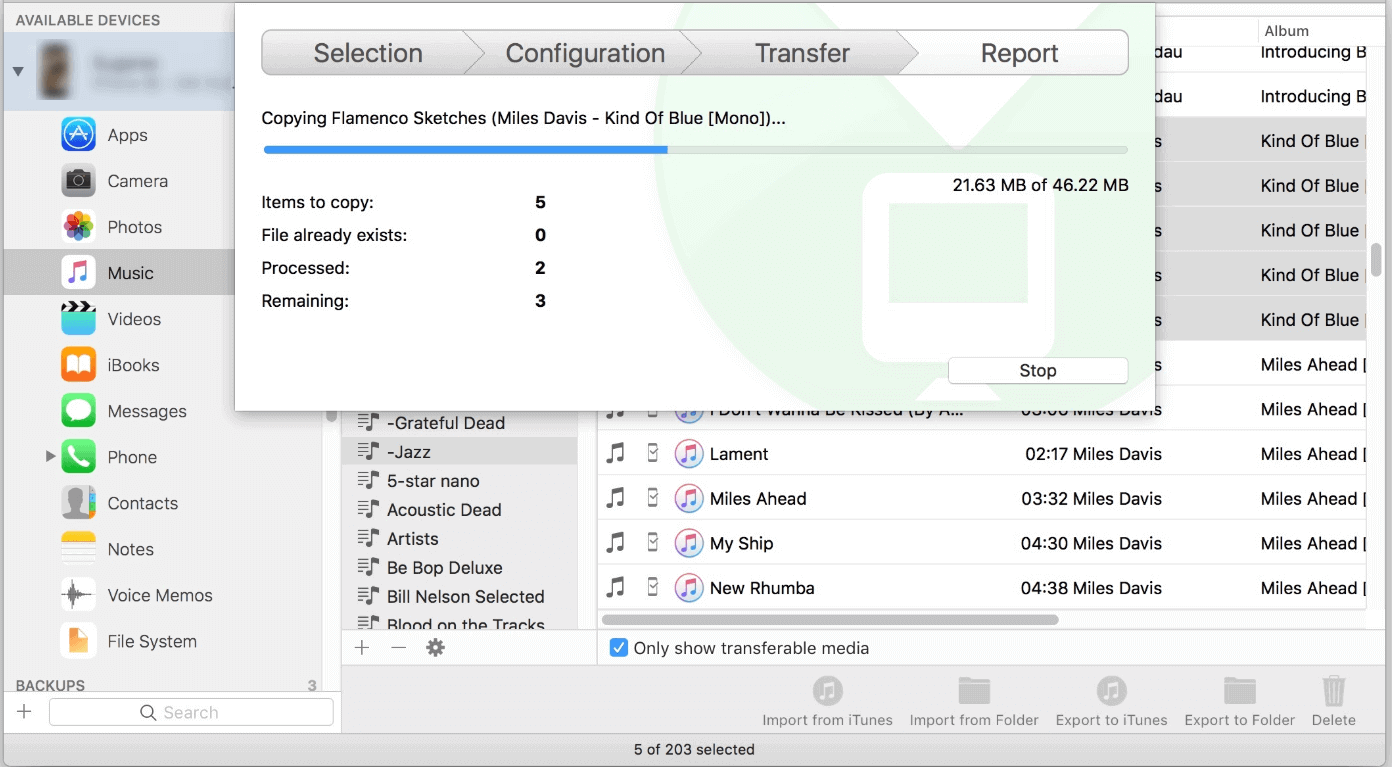Image resolution: width=1392 pixels, height=767 pixels.
Task: Click the Search field in sidebar
Action: pos(191,712)
